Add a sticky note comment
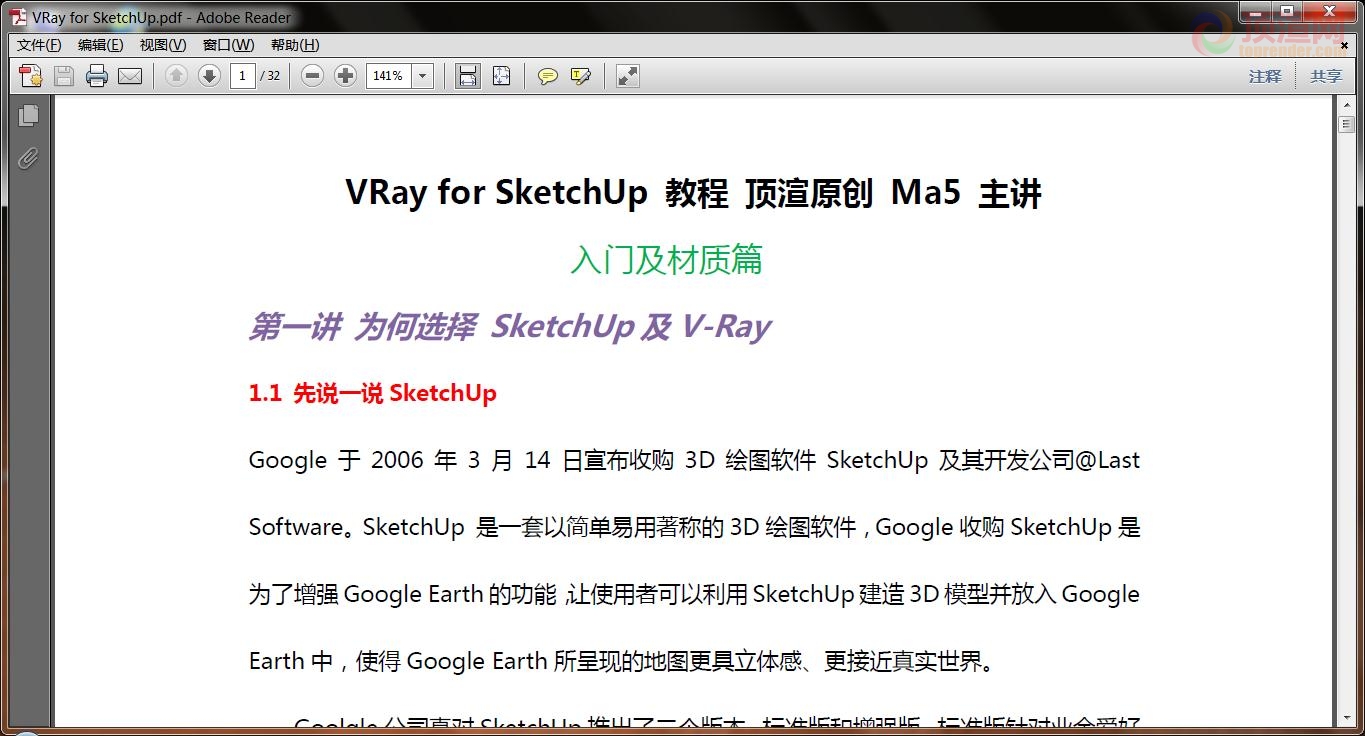 (547, 76)
